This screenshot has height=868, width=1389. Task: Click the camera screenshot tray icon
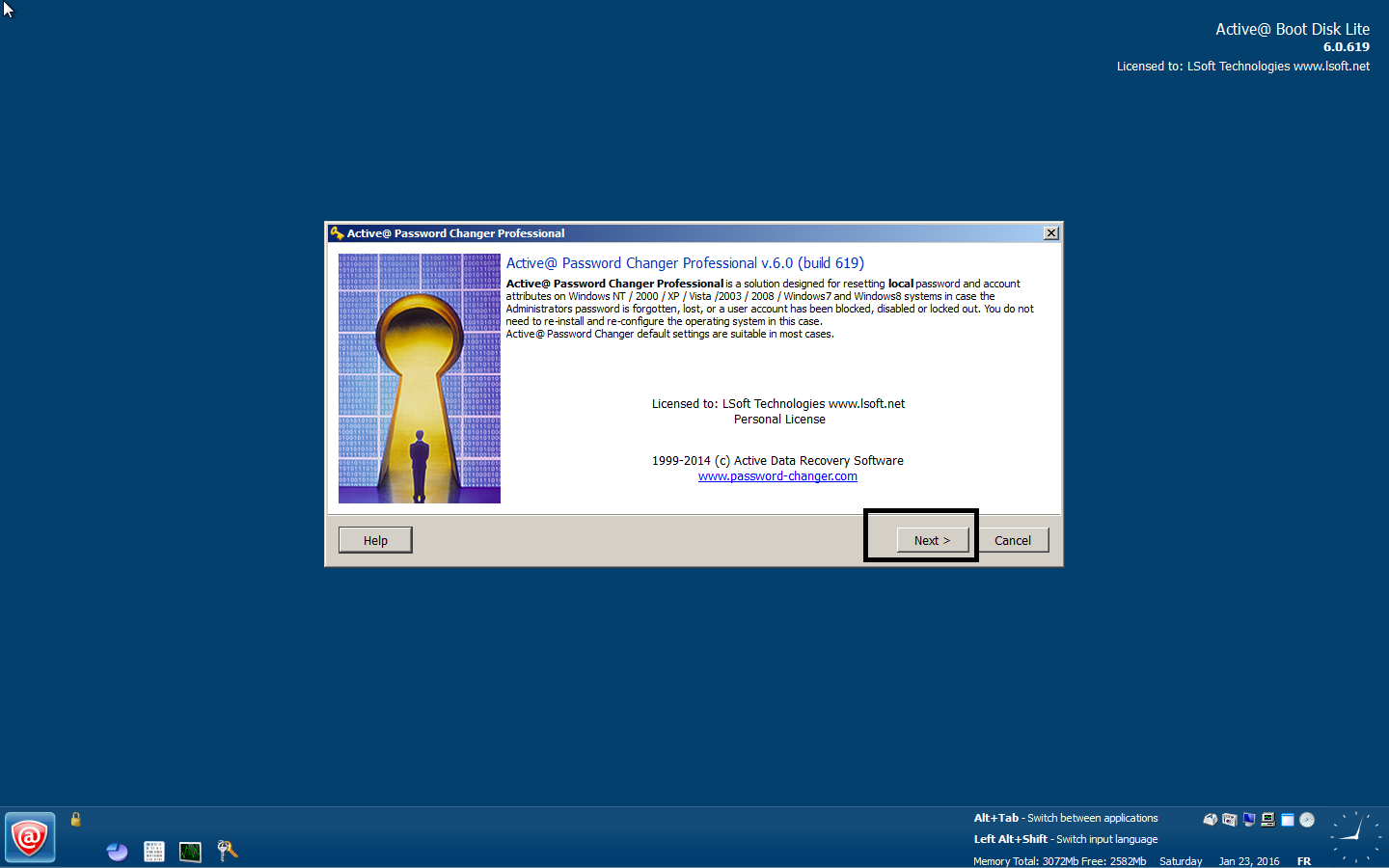click(x=1230, y=820)
